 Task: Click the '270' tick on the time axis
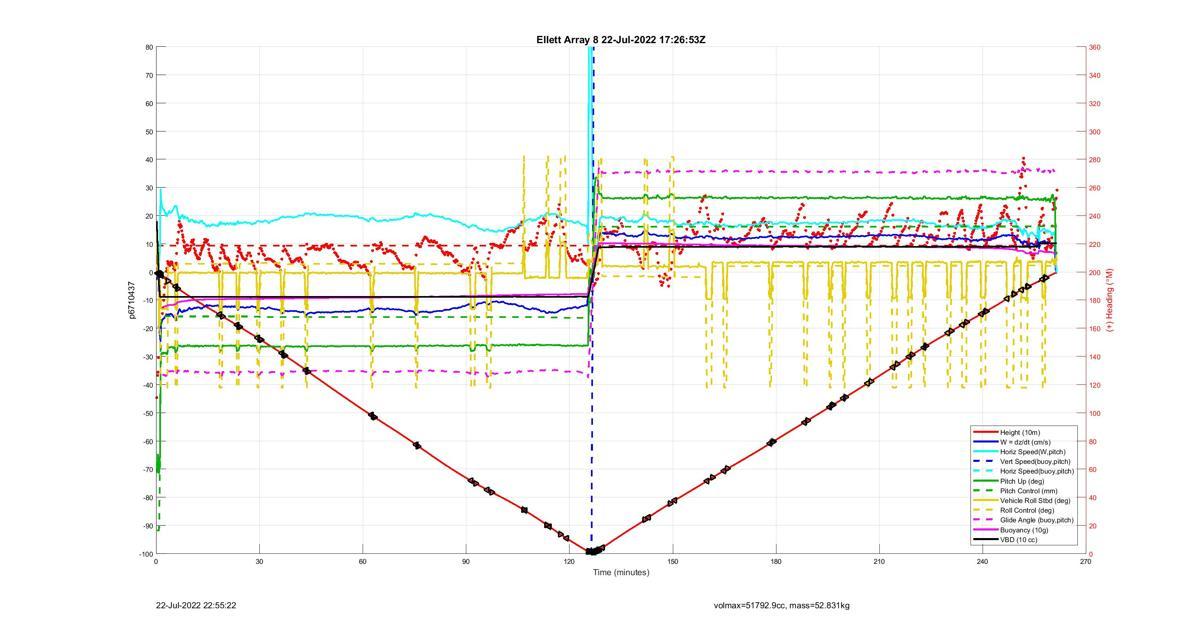(x=1086, y=562)
